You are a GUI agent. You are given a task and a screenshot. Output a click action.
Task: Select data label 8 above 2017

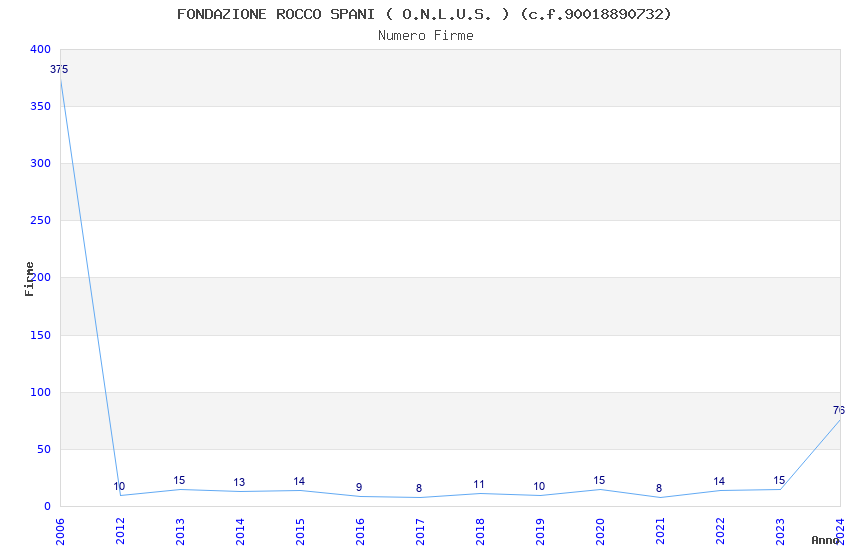point(419,488)
